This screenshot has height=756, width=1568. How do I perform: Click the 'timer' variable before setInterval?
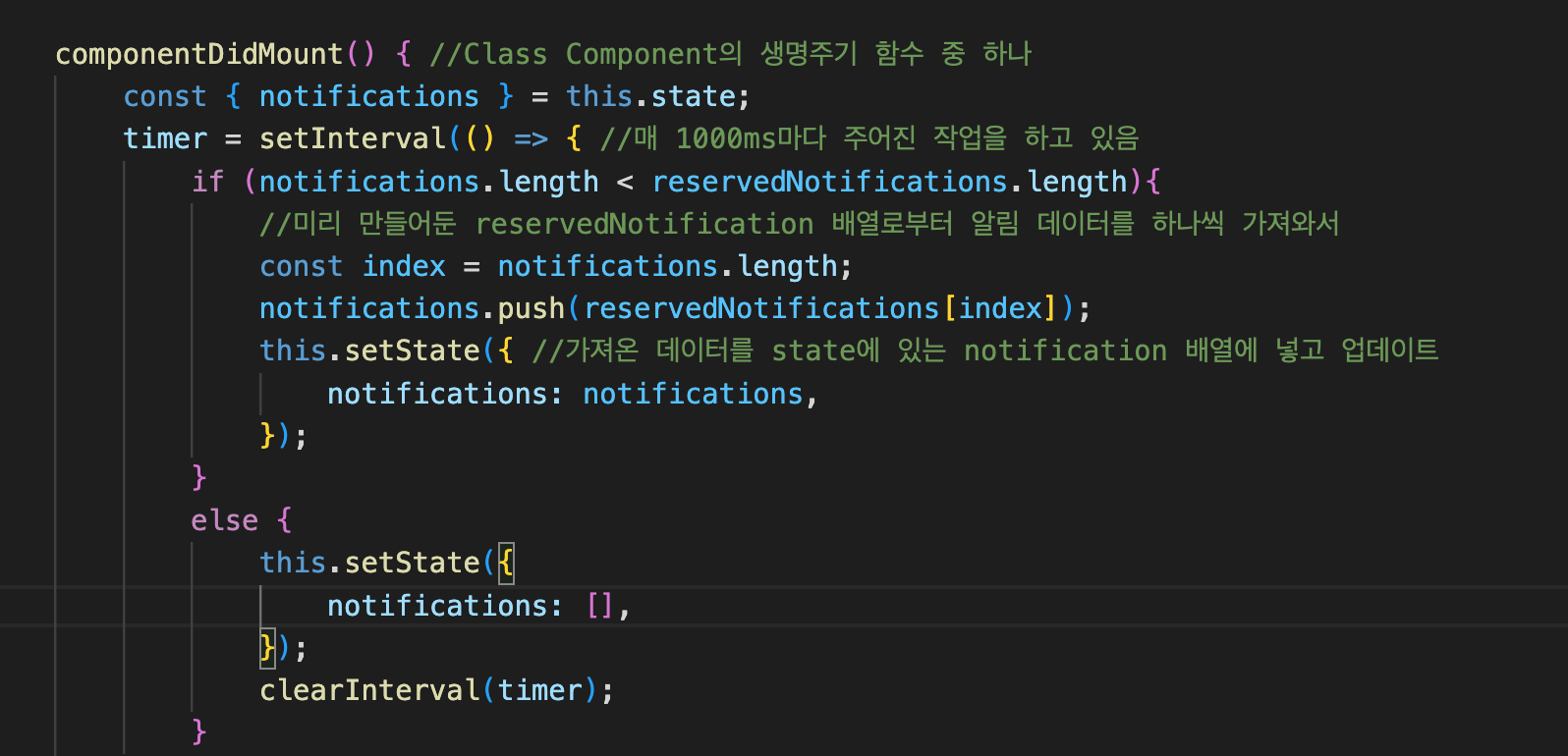(x=165, y=138)
